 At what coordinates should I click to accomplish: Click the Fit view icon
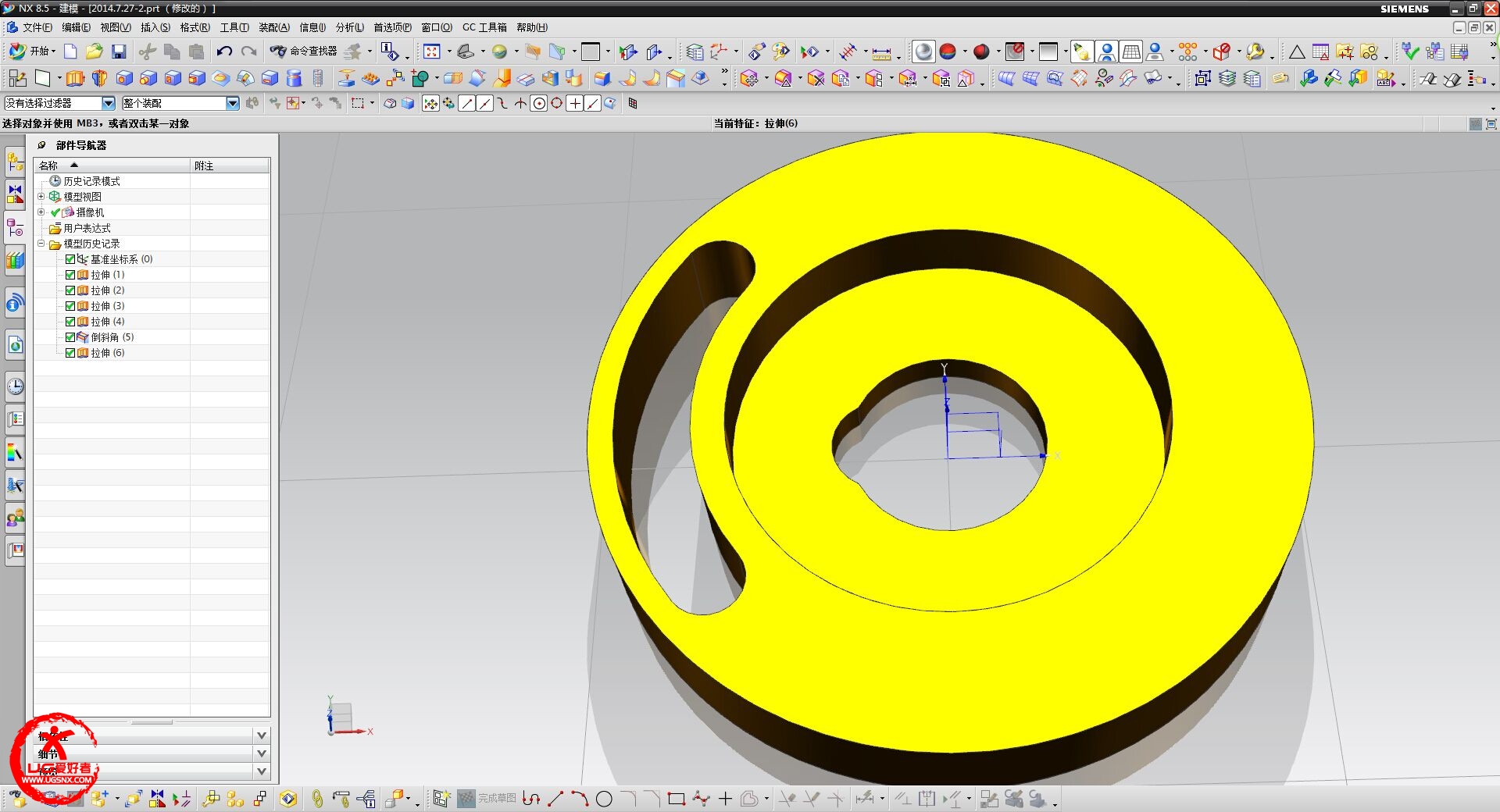pos(431,52)
